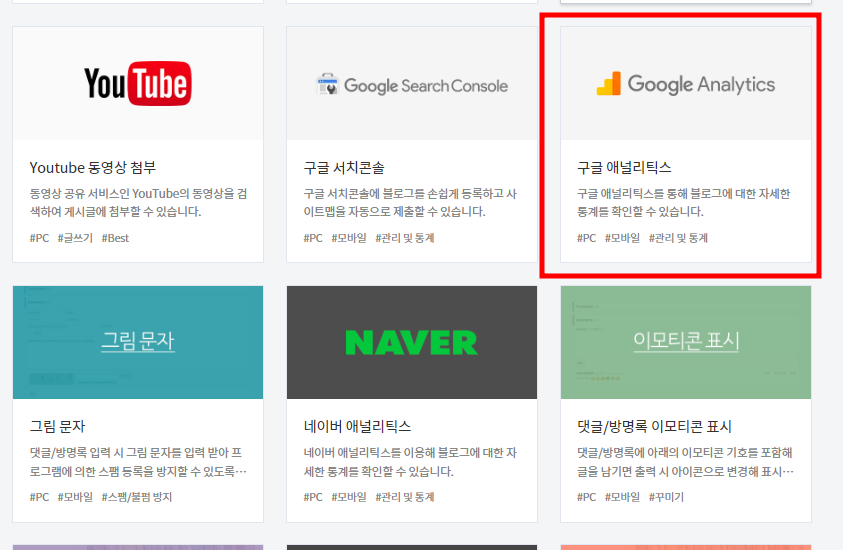Screen dimensions: 843x550
Task: Click #PC tag on Youtube card
Action: [x=39, y=238]
